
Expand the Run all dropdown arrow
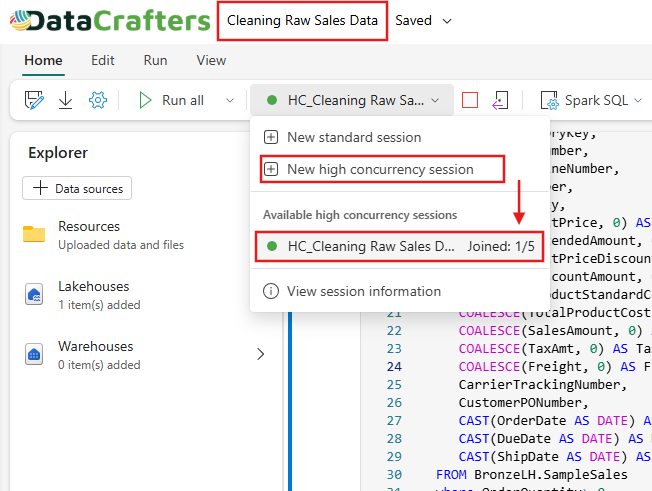[230, 100]
